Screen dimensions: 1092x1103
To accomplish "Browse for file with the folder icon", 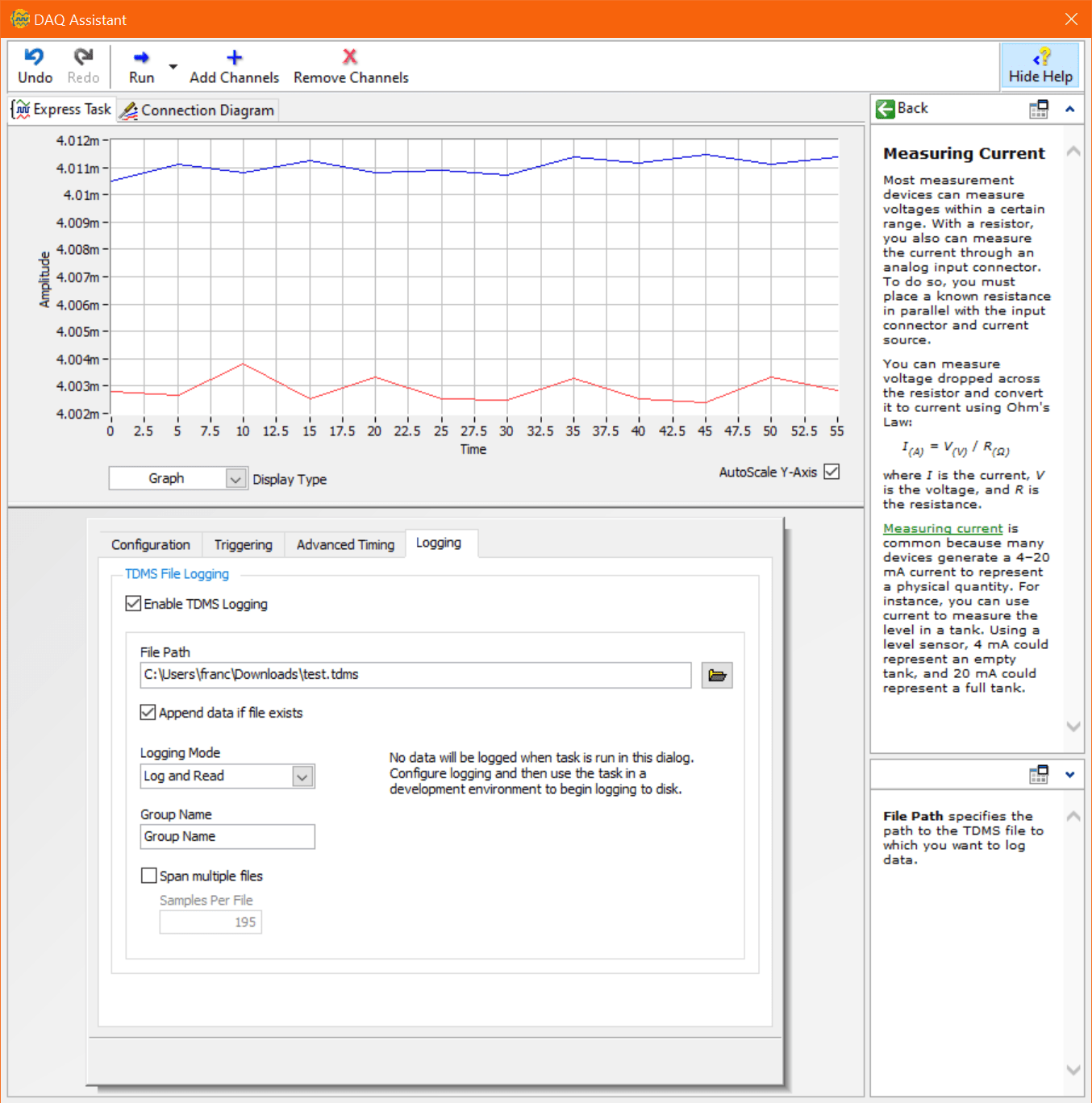I will 717,675.
